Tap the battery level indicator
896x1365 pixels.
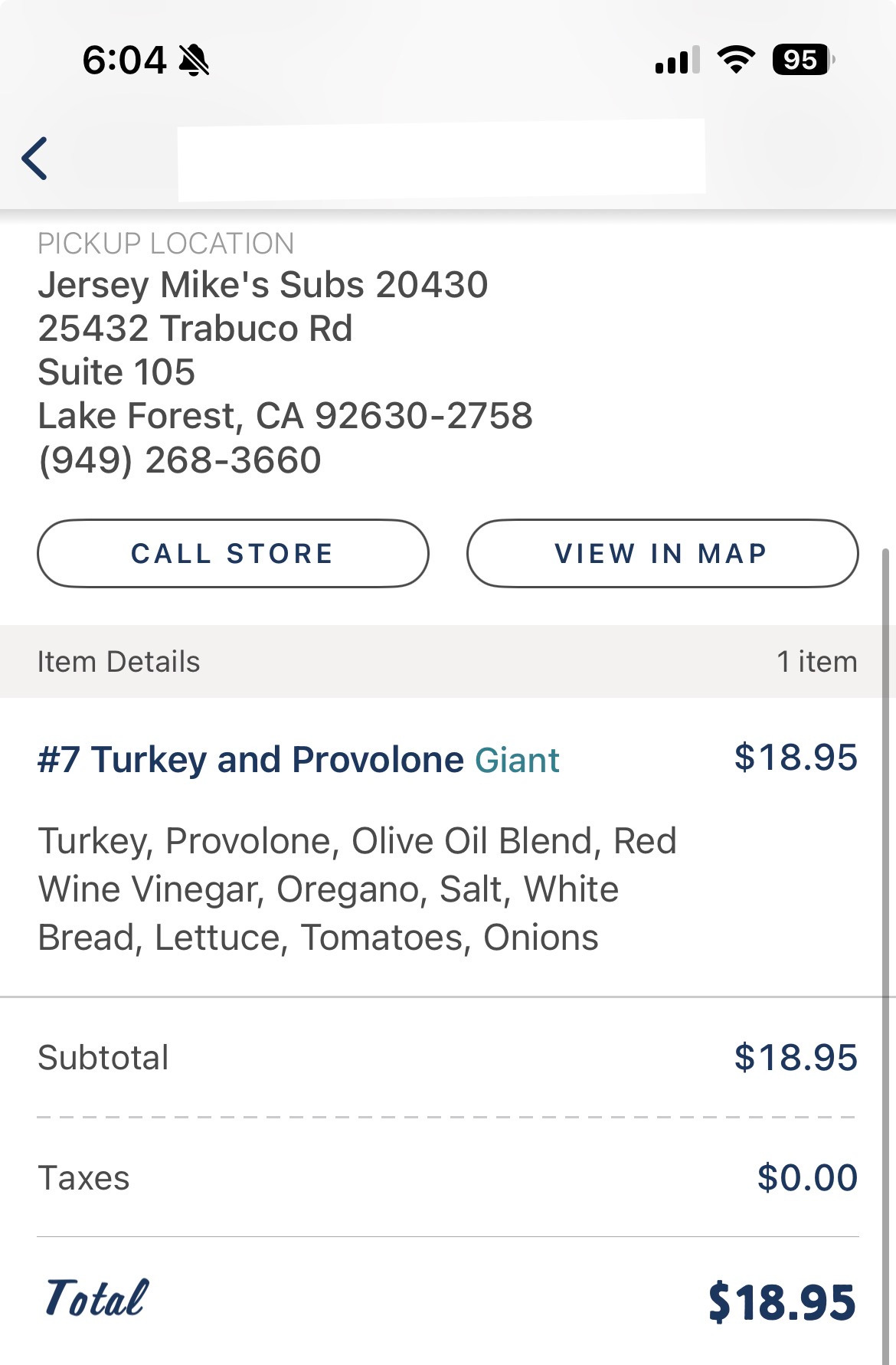802,60
